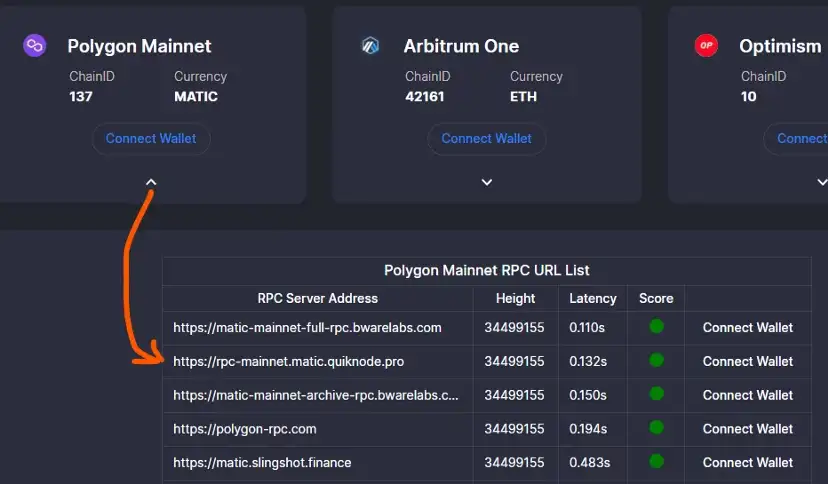
Task: Connect wallet on the Optimism card
Action: tap(801, 139)
